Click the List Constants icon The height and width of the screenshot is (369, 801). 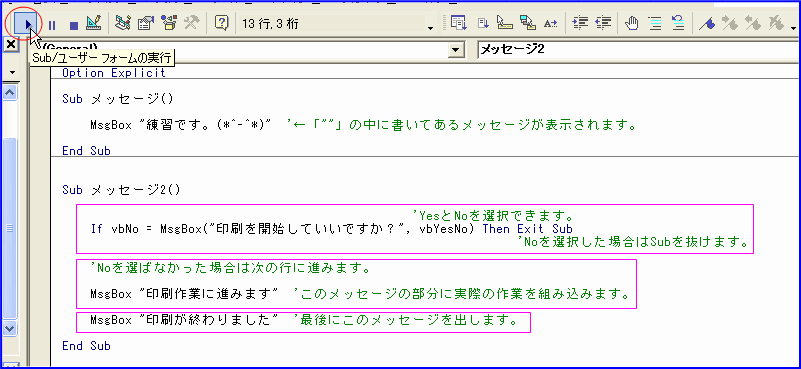[483, 24]
